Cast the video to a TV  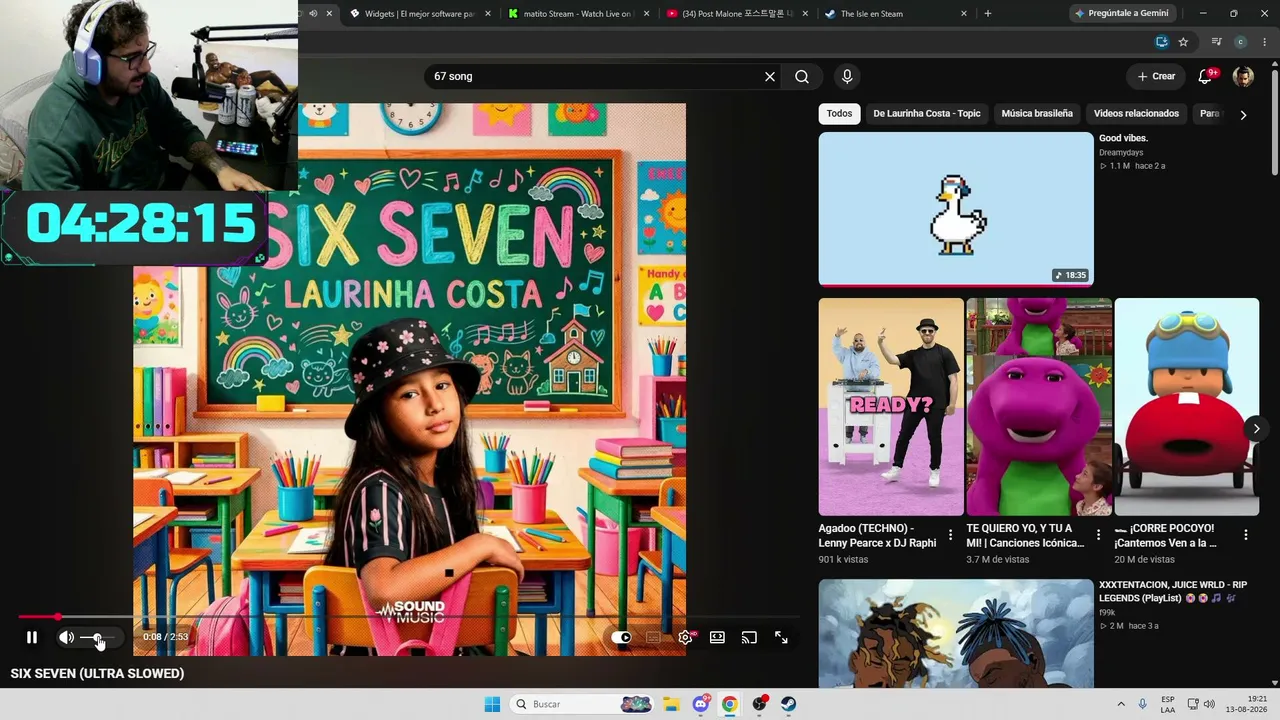coord(749,637)
